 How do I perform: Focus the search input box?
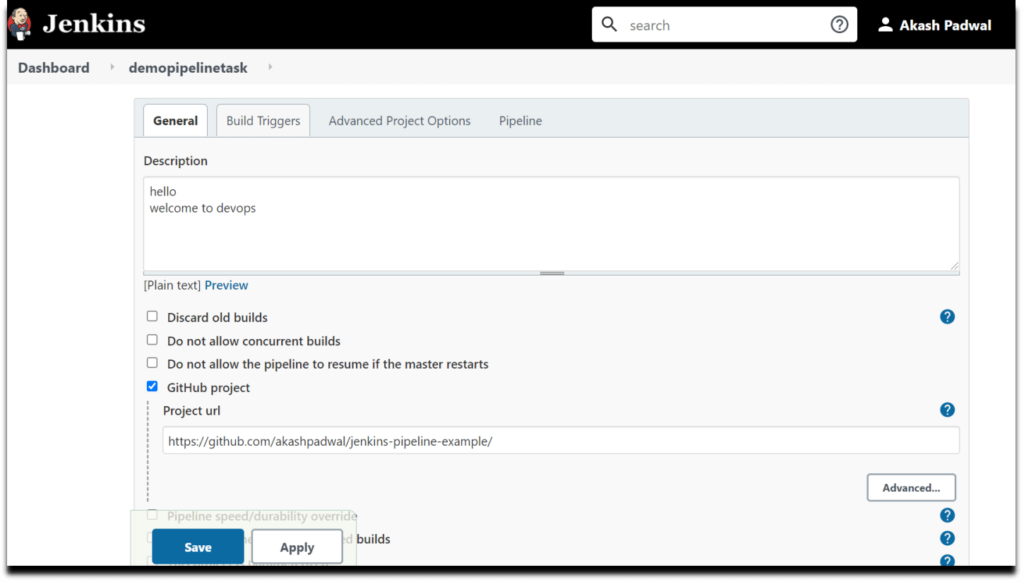(725, 25)
